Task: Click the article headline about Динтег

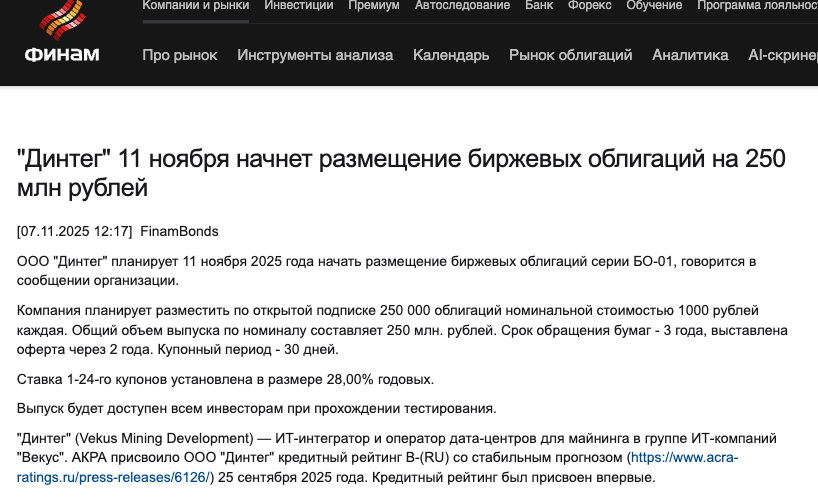Action: click(401, 173)
